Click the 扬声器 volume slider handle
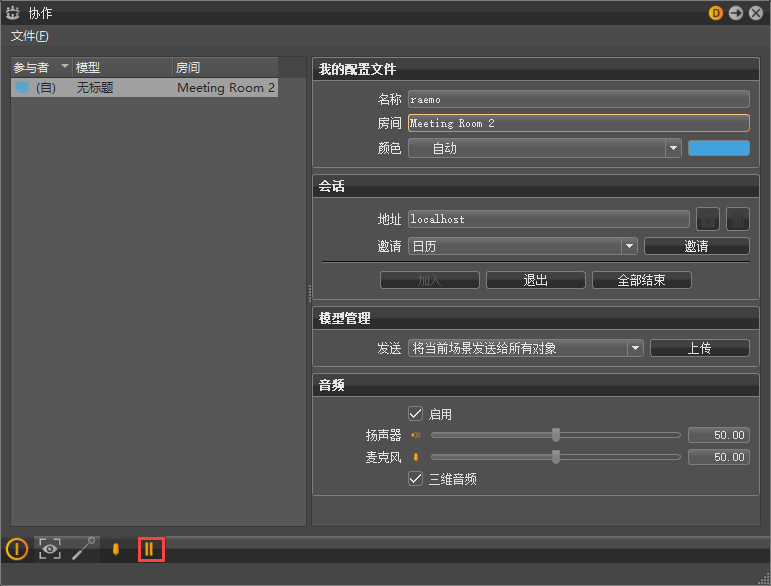Viewport: 771px width, 586px height. click(x=556, y=435)
